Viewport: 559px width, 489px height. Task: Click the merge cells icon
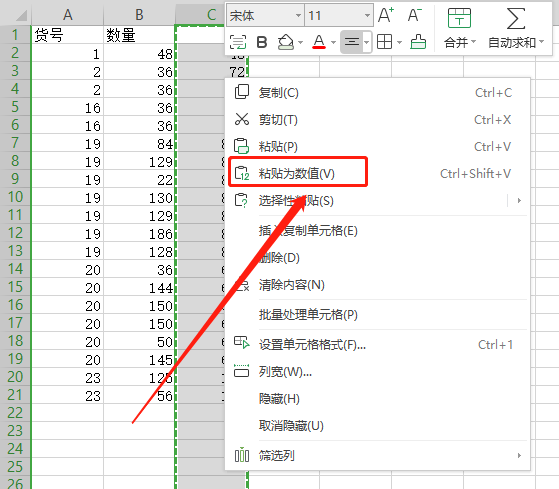click(x=459, y=18)
